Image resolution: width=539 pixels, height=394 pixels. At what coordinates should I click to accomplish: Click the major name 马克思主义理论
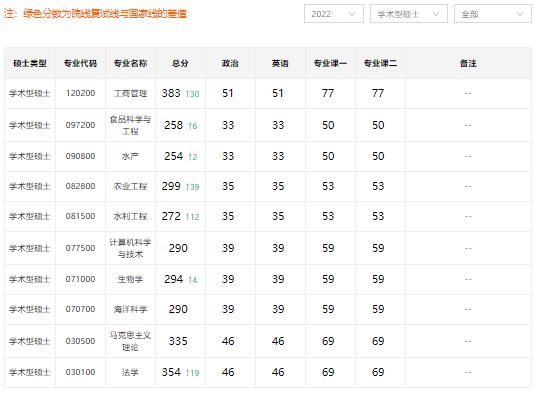click(130, 341)
